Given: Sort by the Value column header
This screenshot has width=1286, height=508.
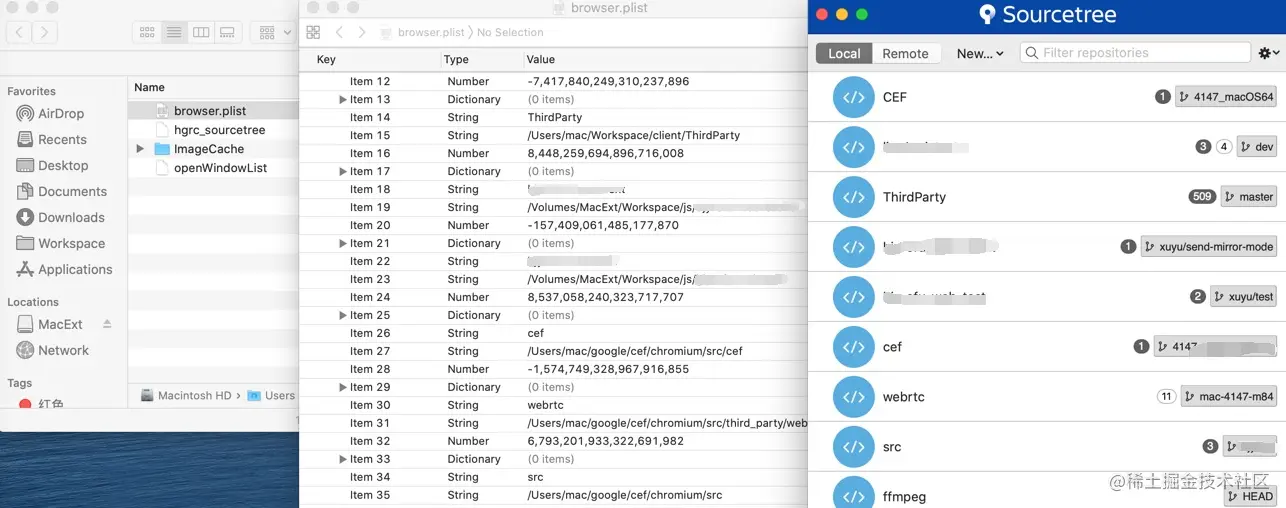Looking at the screenshot, I should pos(541,60).
